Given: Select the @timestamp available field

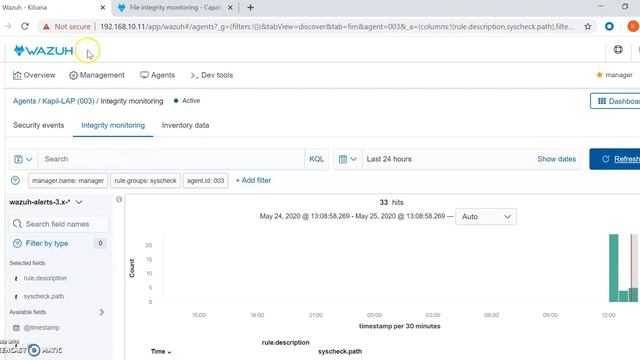Looking at the screenshot, I should [41, 327].
